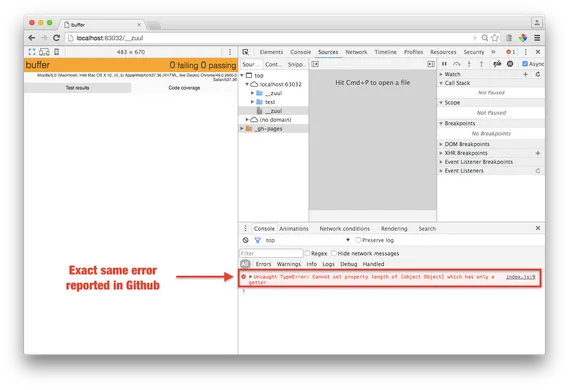Image resolution: width=570 pixels, height=390 pixels.
Task: Click the trash extension icon in toolbar
Action: click(x=509, y=38)
